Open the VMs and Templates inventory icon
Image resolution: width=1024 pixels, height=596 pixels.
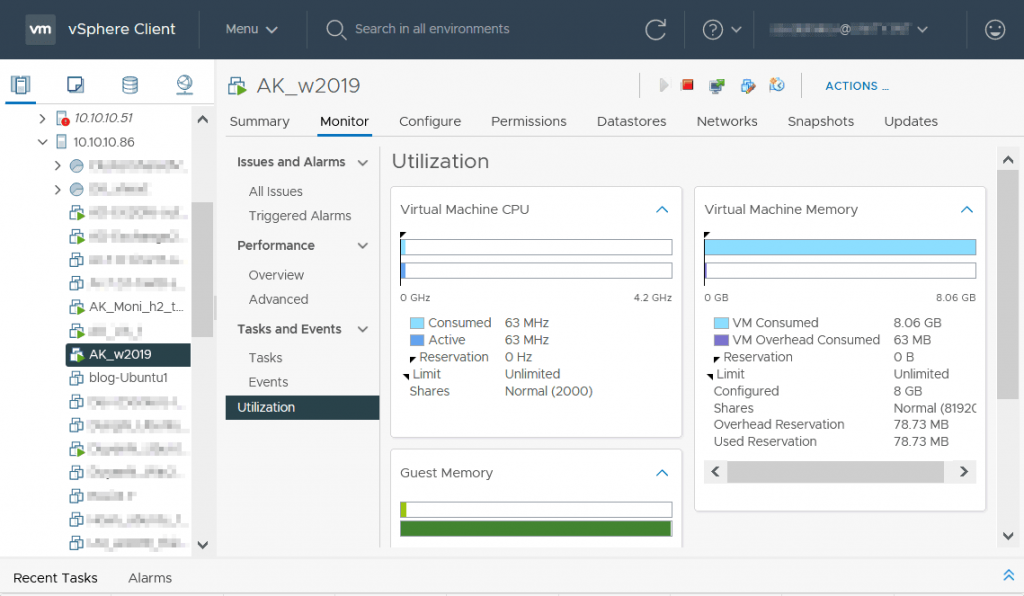click(x=75, y=84)
